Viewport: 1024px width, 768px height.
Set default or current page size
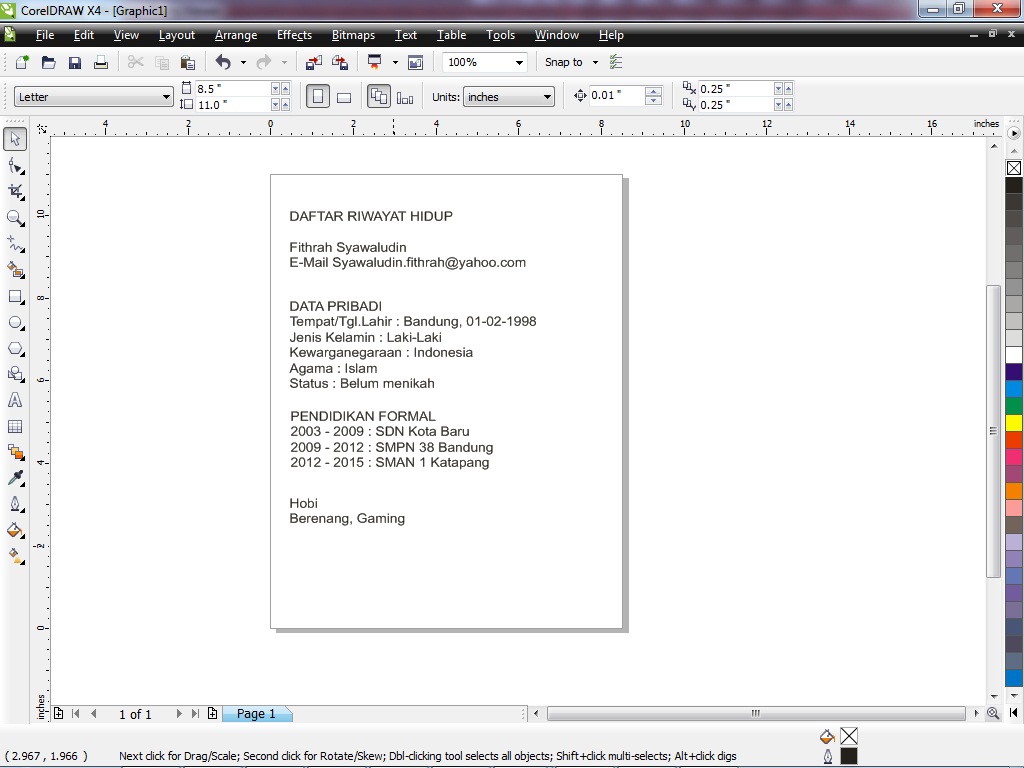[379, 97]
